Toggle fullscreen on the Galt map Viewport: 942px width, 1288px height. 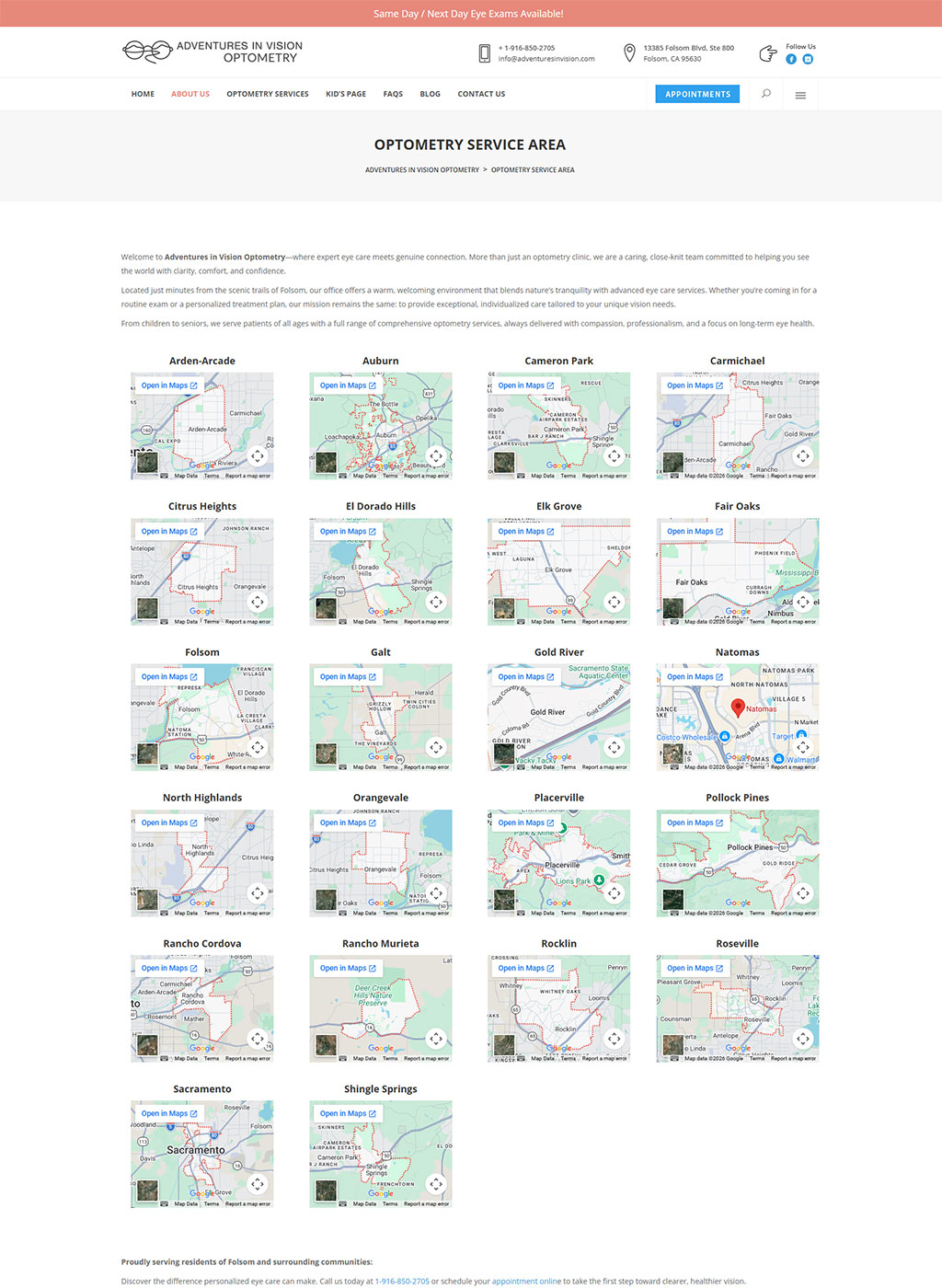436,747
